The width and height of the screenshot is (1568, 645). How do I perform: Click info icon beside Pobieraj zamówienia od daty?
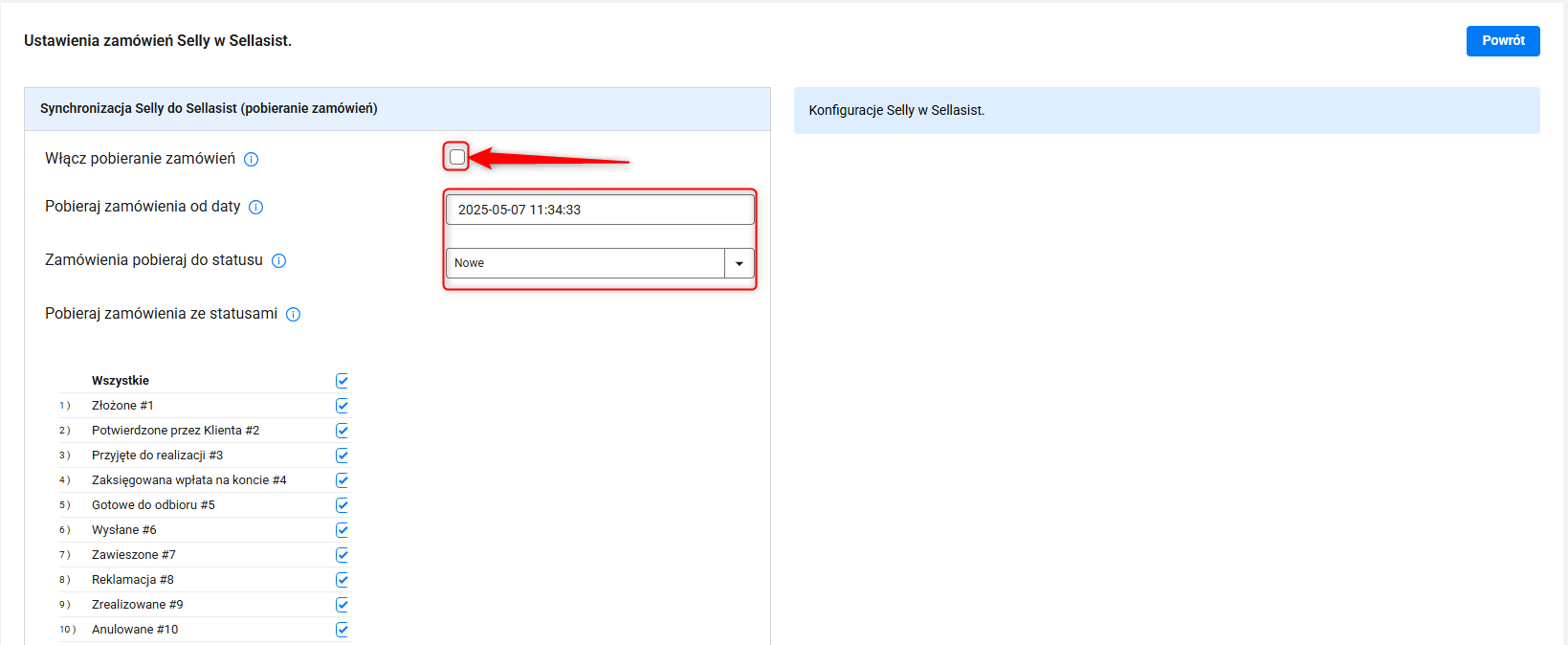[x=256, y=208]
